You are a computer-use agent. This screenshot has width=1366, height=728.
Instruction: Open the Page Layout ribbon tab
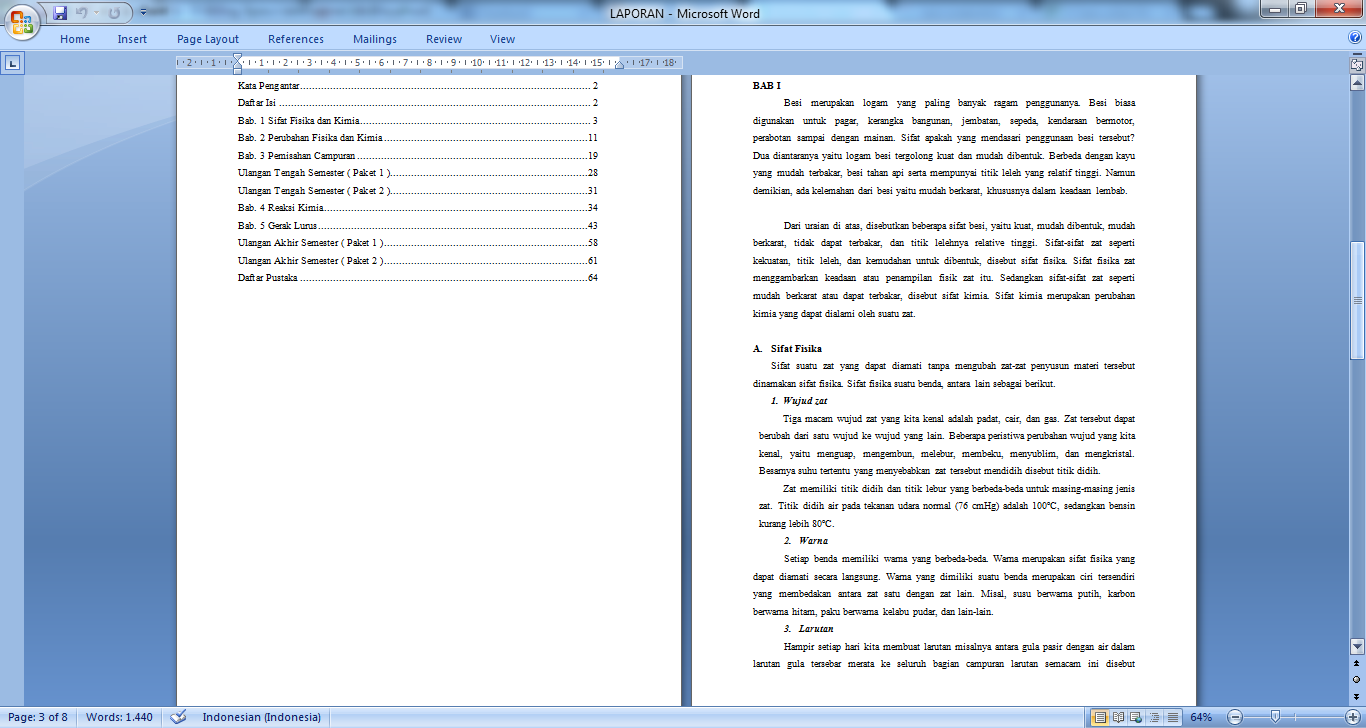(x=208, y=39)
